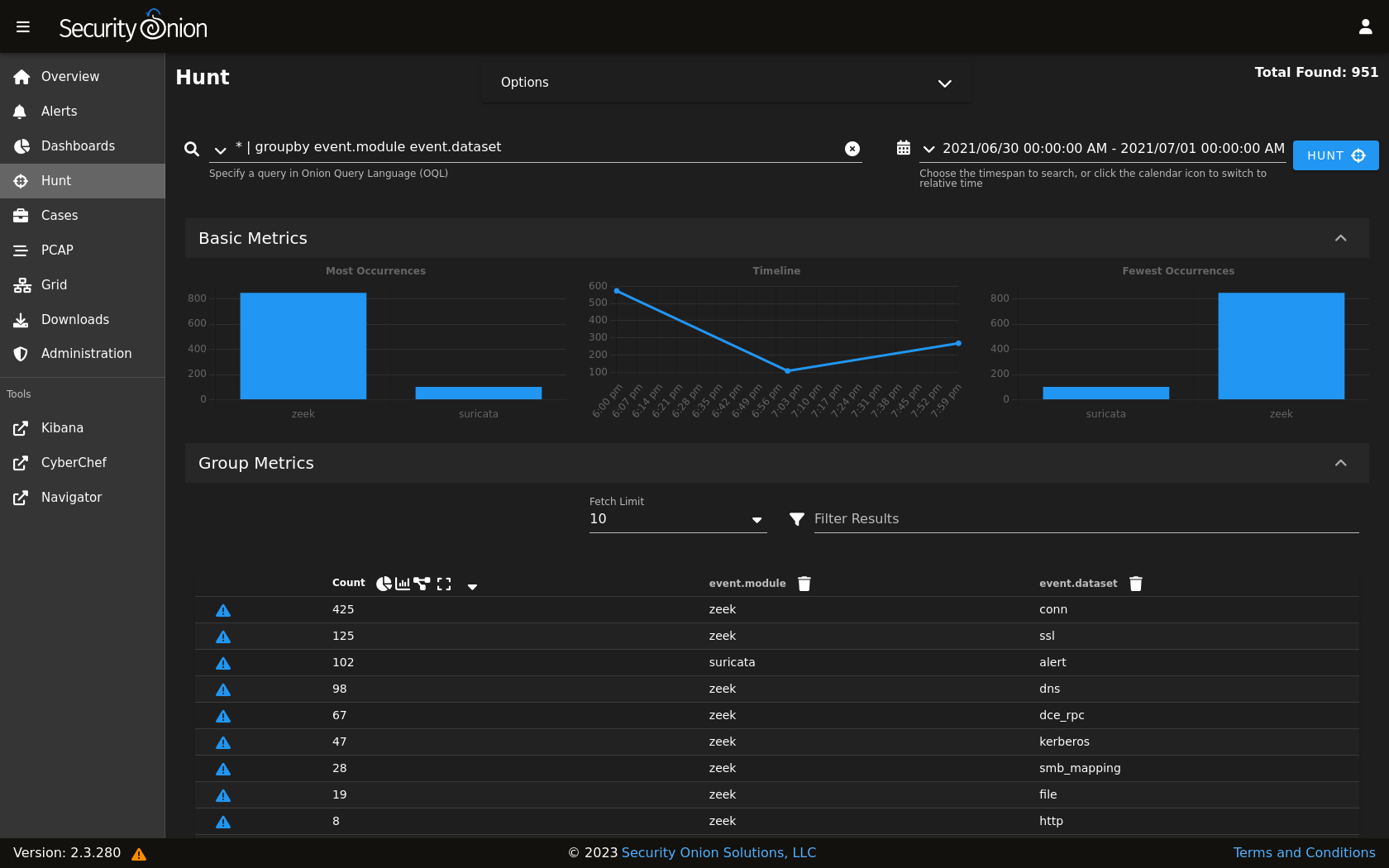
Task: Click alert icon on the kerberos row
Action: (223, 742)
